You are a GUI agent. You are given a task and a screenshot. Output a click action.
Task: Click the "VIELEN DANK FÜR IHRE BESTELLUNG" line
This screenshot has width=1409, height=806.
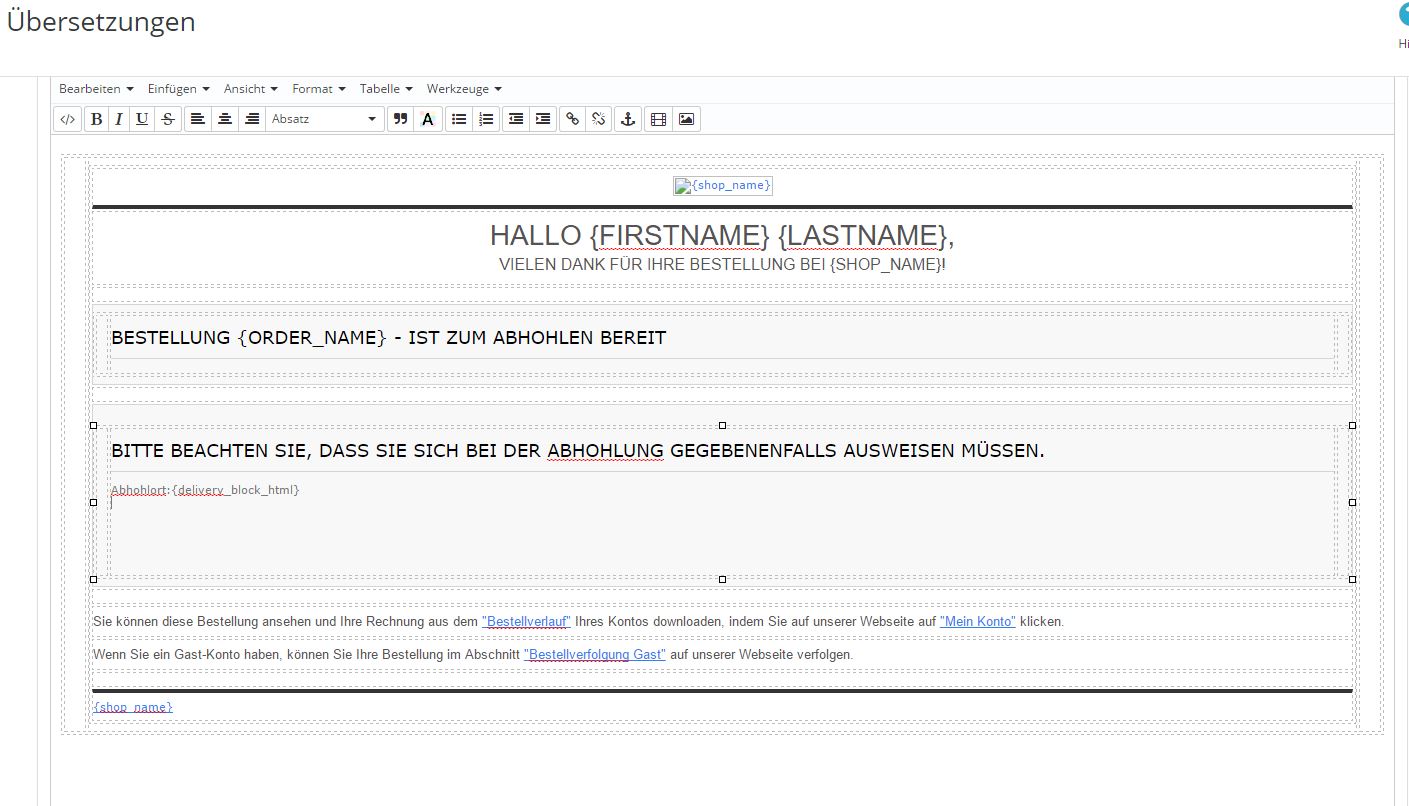coord(722,265)
